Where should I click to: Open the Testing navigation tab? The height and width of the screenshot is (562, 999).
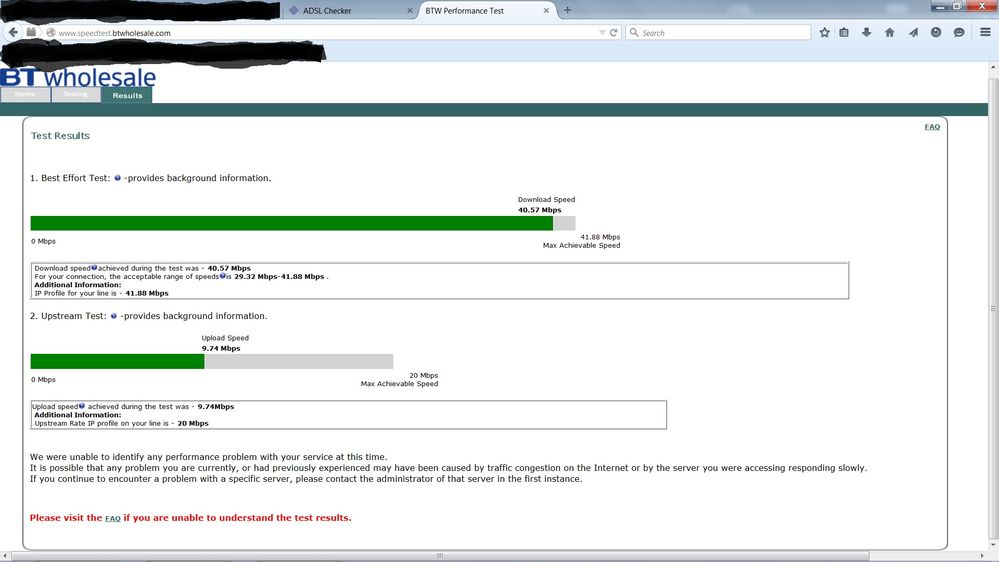pos(75,95)
